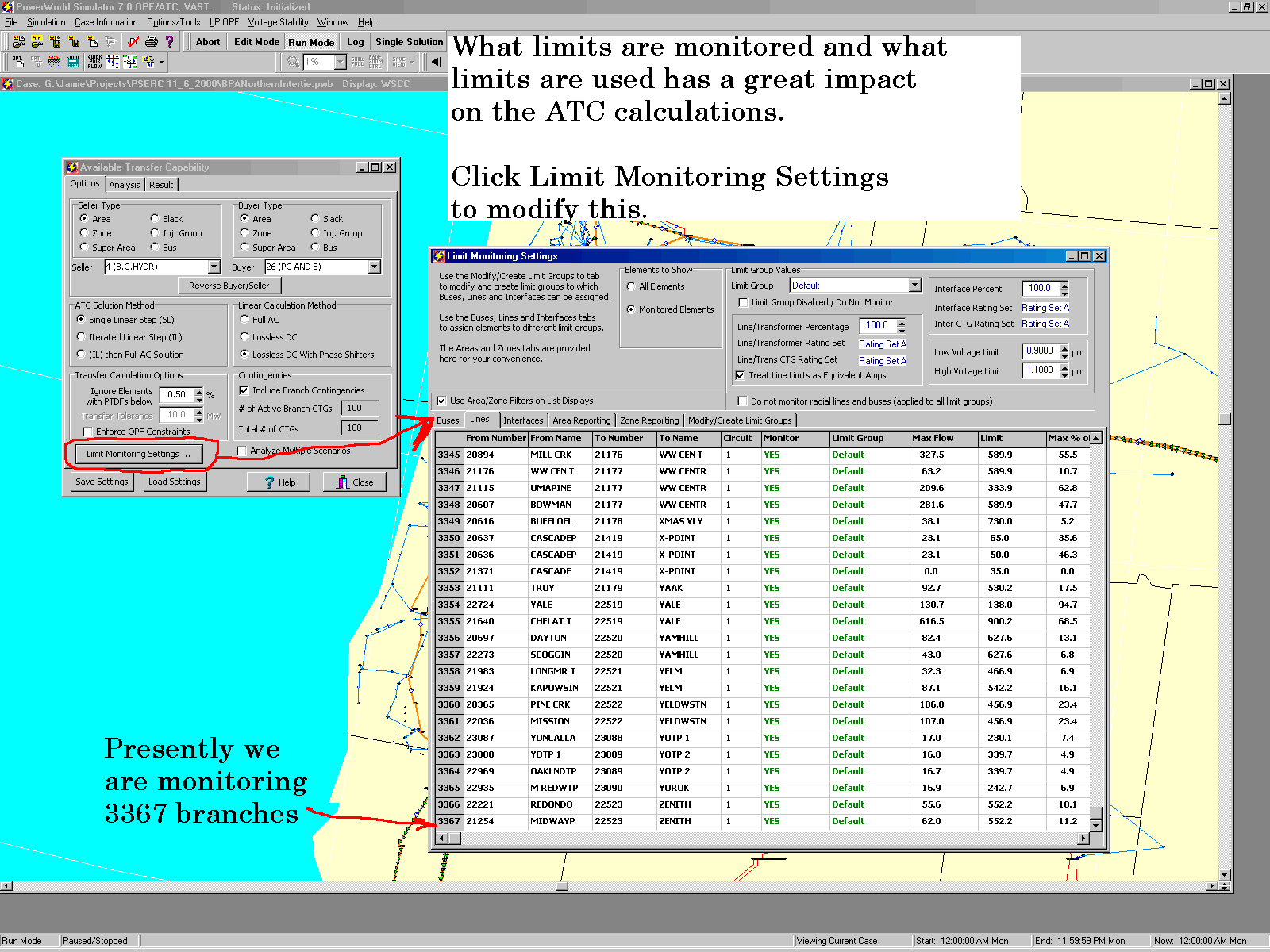
Task: Click the Max Flow column header
Action: [x=944, y=438]
